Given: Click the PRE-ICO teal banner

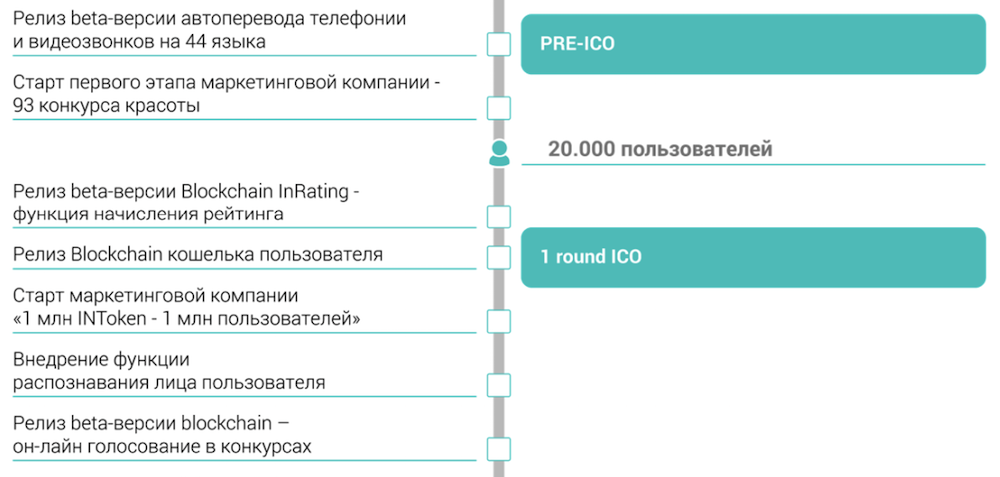Looking at the screenshot, I should click(753, 44).
